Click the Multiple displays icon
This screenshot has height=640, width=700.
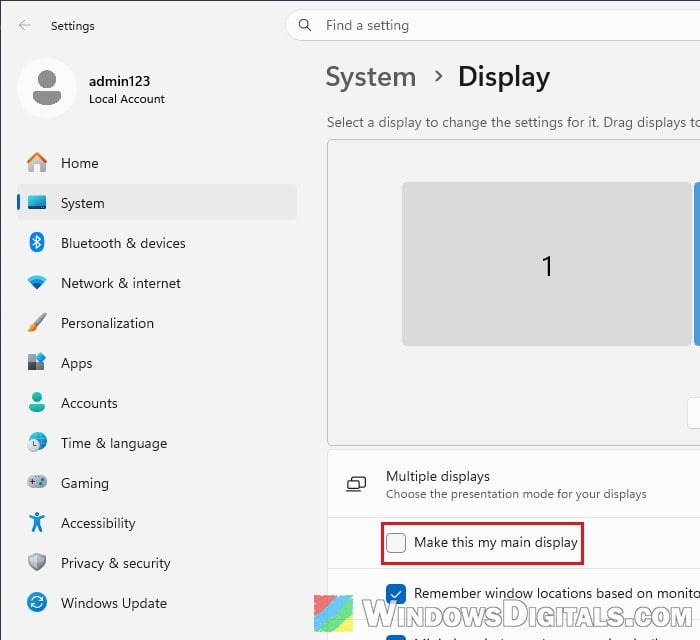coord(356,484)
